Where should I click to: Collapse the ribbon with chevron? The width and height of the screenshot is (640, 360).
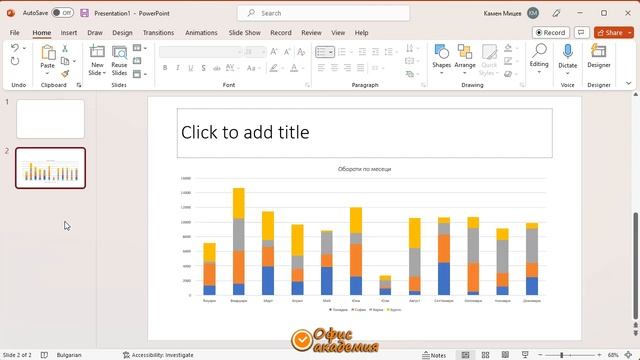[x=629, y=83]
